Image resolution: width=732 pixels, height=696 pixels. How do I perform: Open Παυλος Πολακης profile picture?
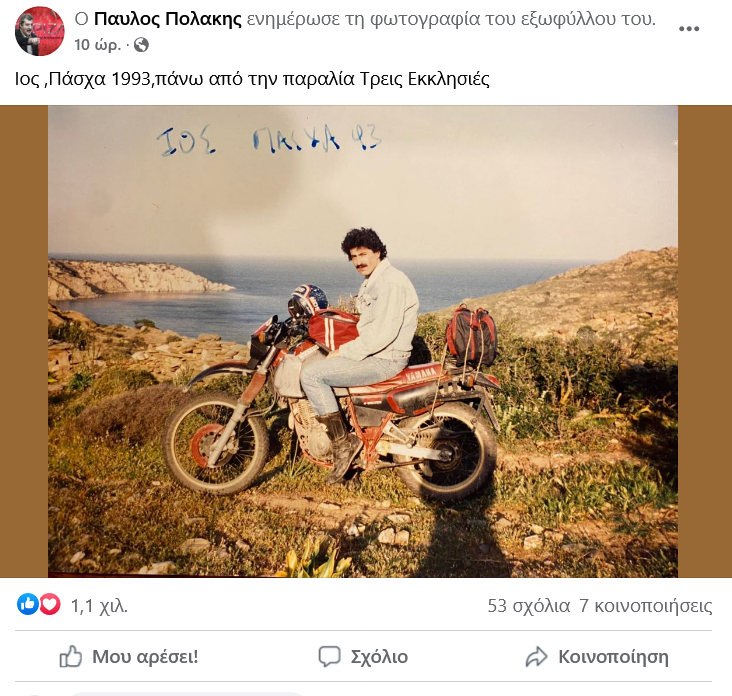(x=39, y=31)
